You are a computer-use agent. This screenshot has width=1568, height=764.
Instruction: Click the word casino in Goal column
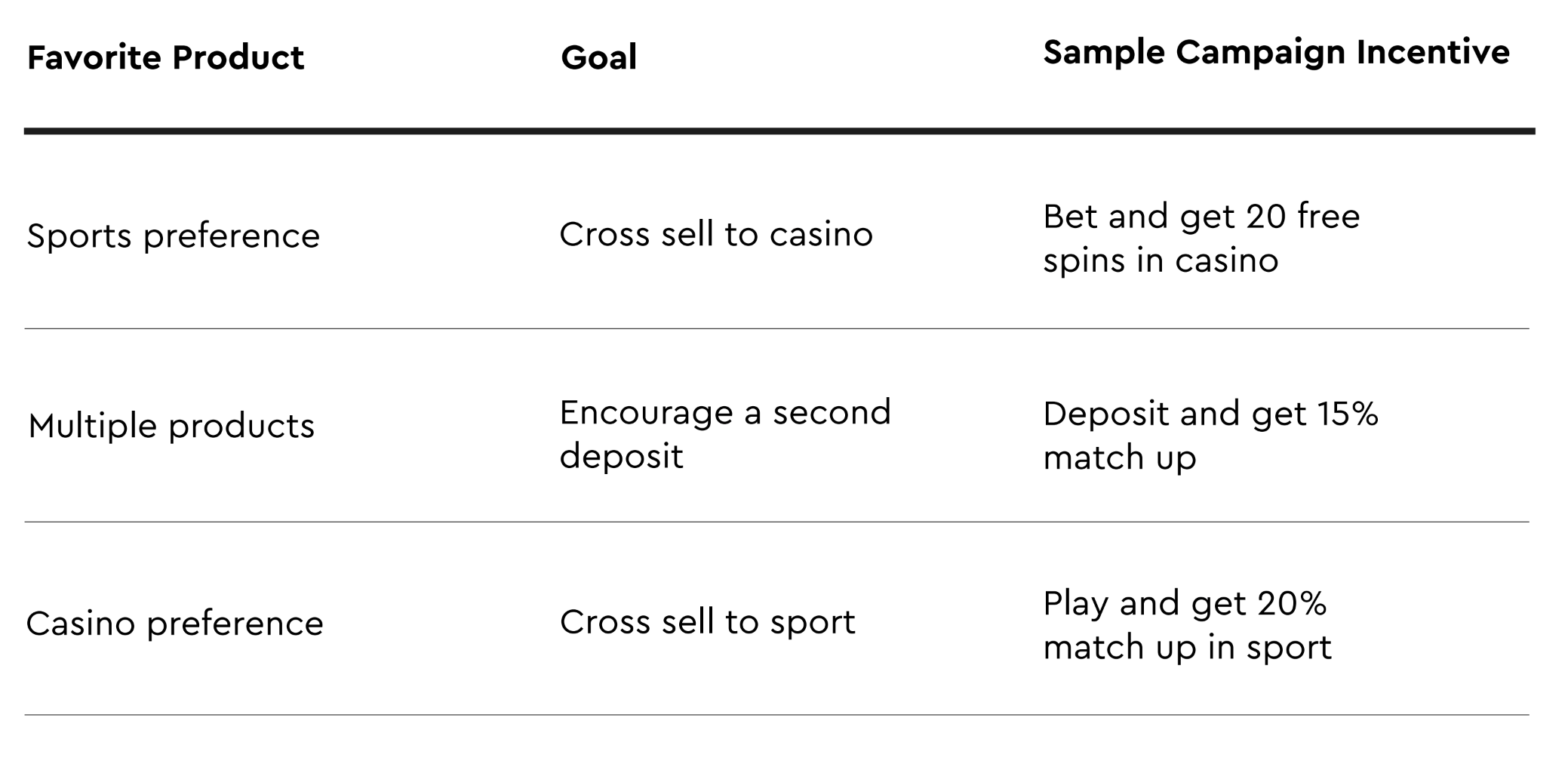click(x=821, y=234)
